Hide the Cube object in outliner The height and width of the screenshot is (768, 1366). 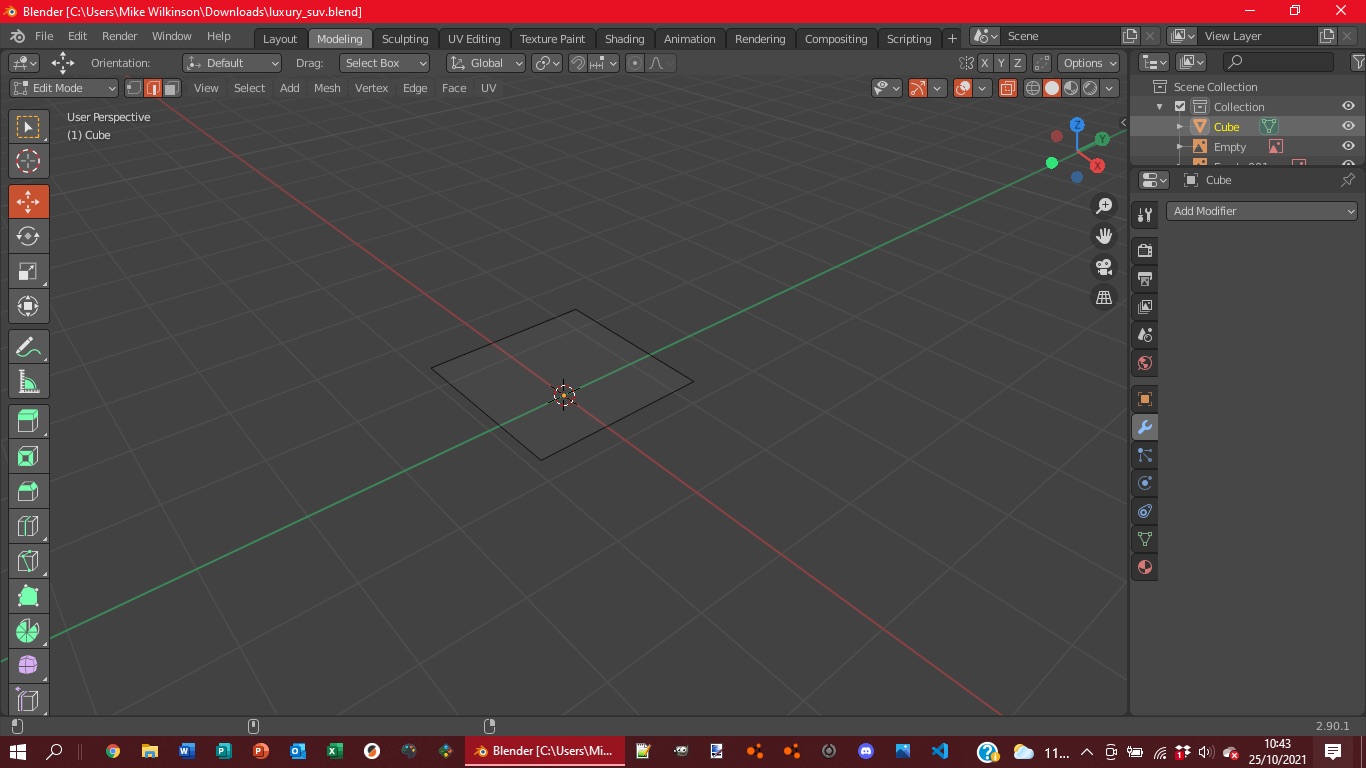pyautogui.click(x=1348, y=127)
